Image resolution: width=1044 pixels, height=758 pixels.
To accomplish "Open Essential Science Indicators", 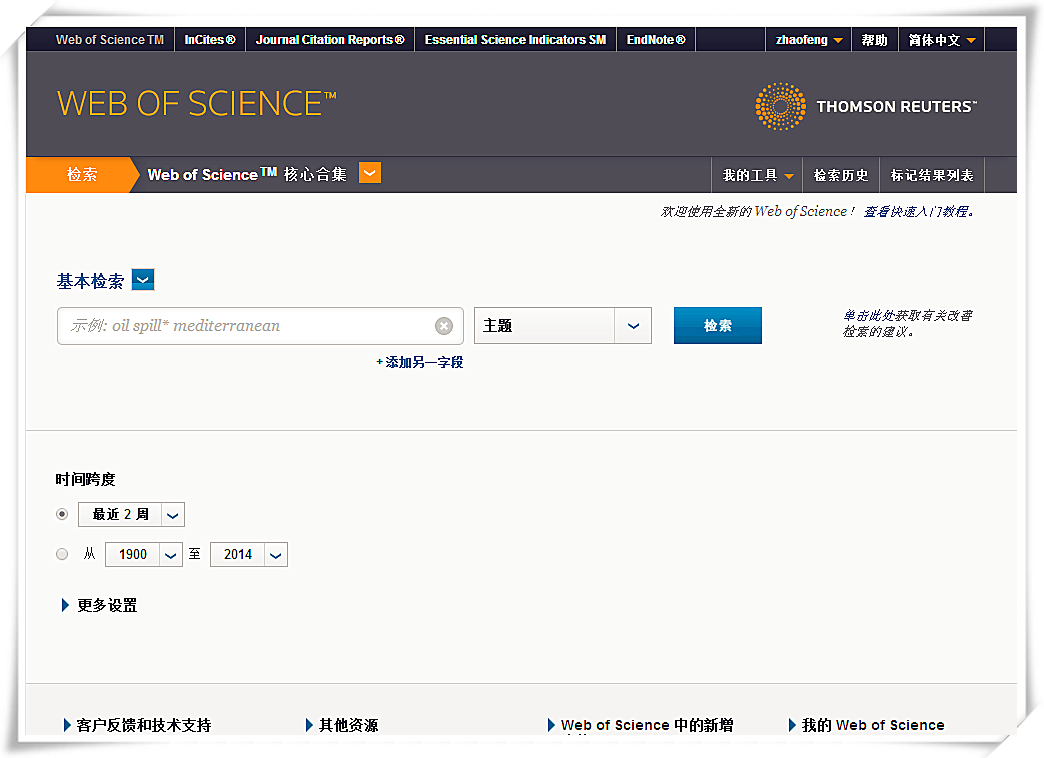I will [x=515, y=40].
